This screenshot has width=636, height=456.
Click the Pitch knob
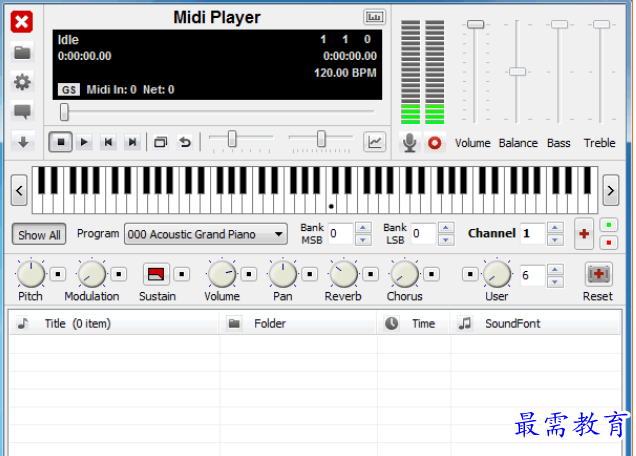(31, 274)
